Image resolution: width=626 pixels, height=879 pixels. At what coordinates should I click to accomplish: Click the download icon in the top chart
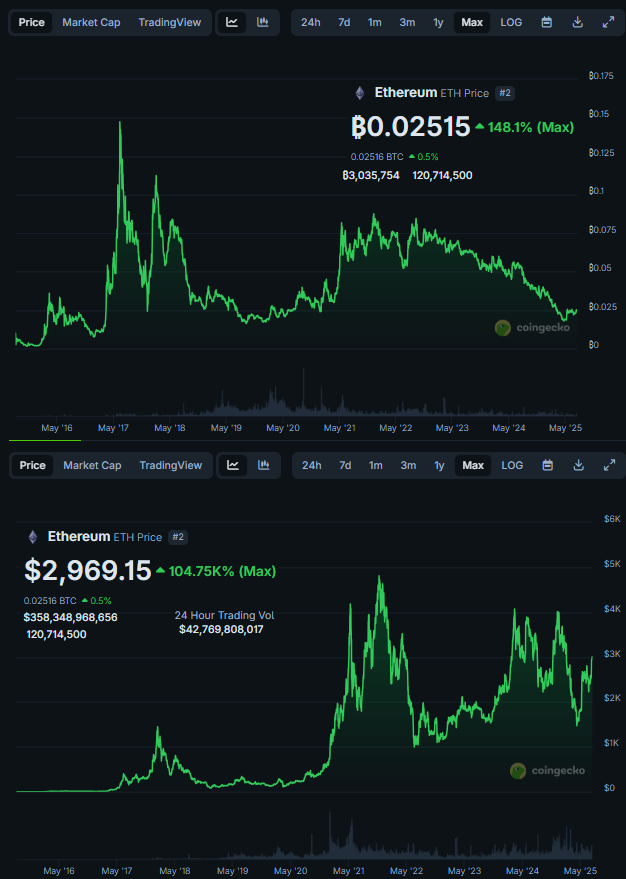coord(578,22)
